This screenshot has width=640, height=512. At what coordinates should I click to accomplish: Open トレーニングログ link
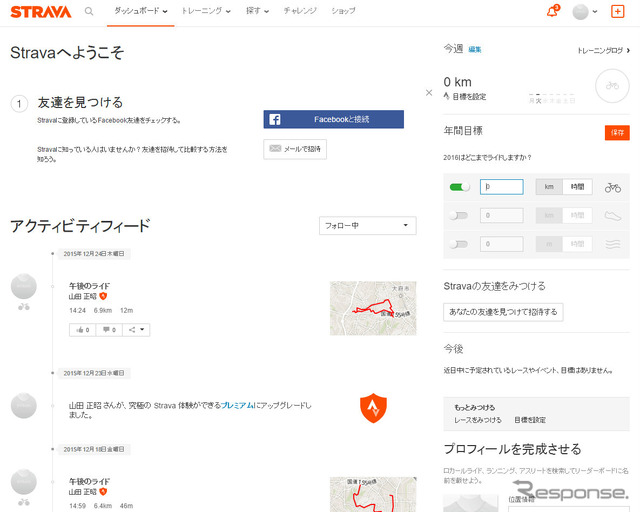click(x=603, y=51)
